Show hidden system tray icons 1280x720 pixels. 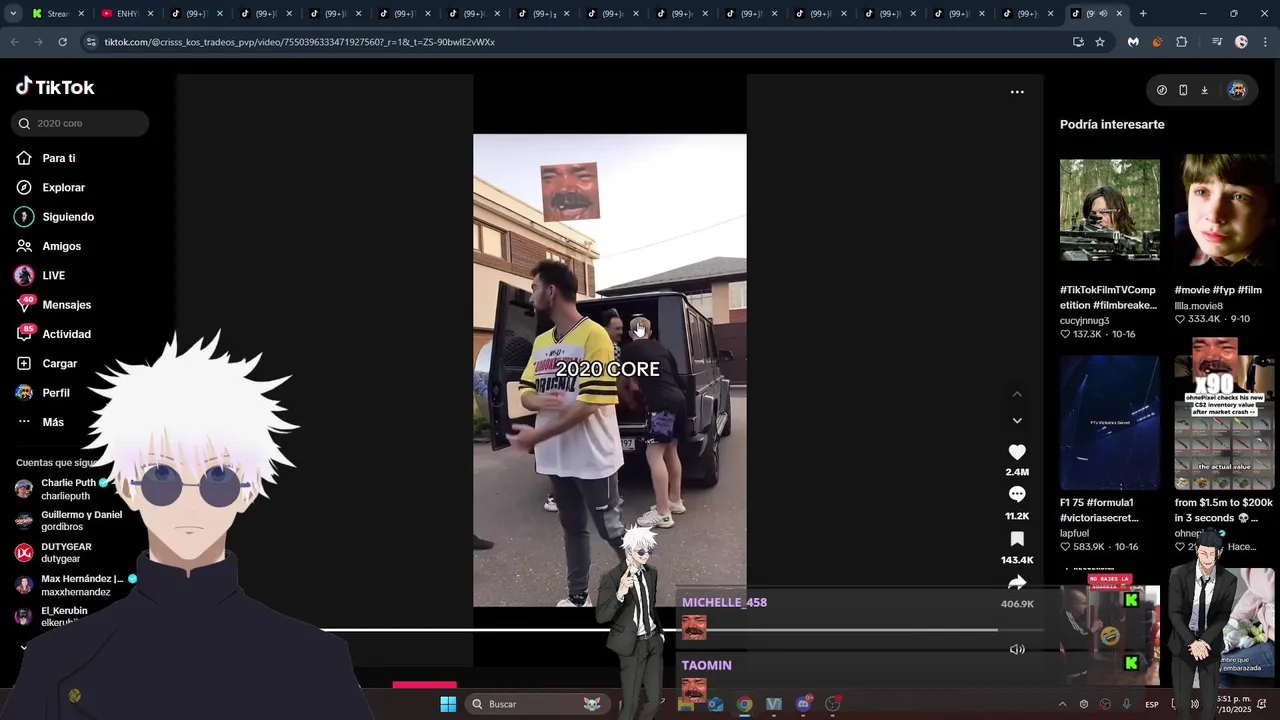1062,704
